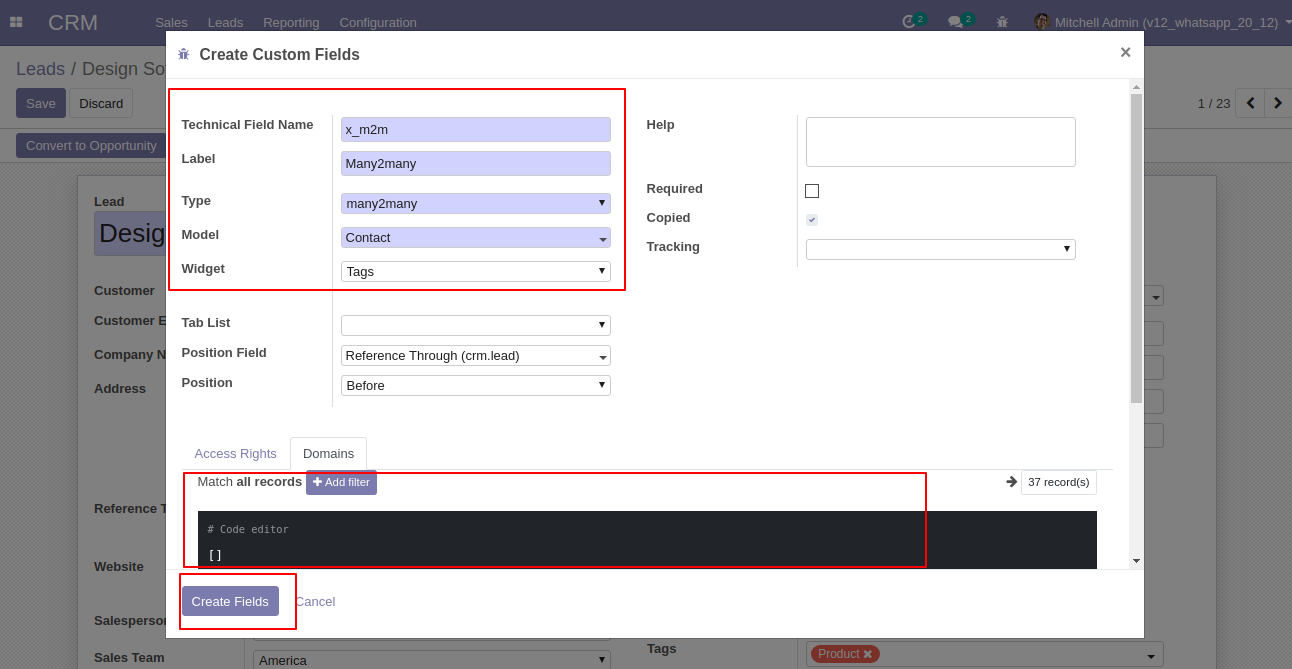Open the apps grid menu icon
The image size is (1292, 669).
[16, 22]
